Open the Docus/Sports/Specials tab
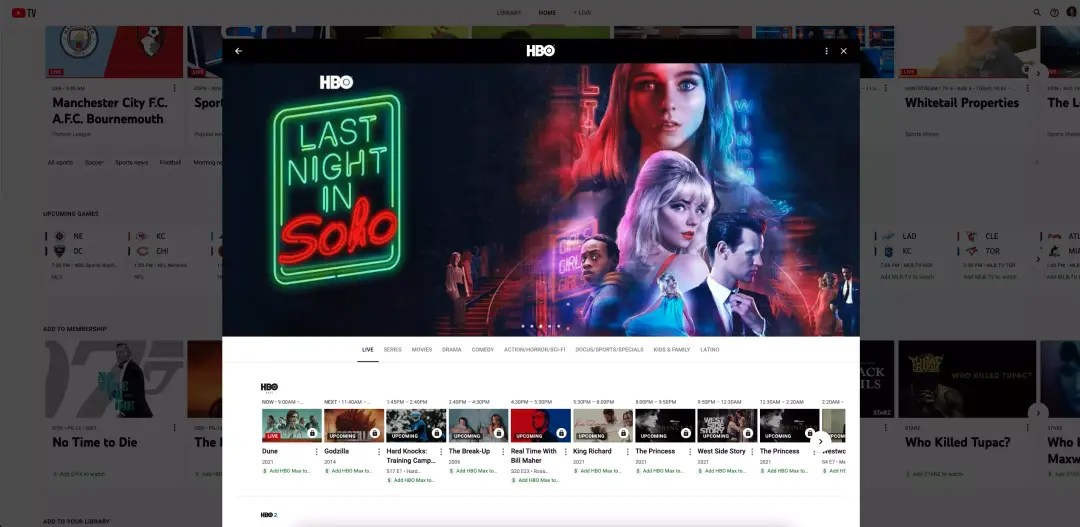Image resolution: width=1080 pixels, height=527 pixels. (x=610, y=350)
